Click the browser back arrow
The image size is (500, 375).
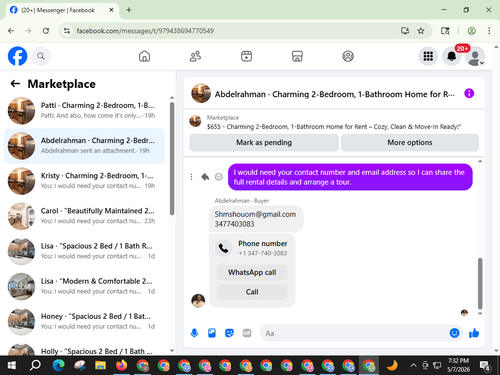11,31
